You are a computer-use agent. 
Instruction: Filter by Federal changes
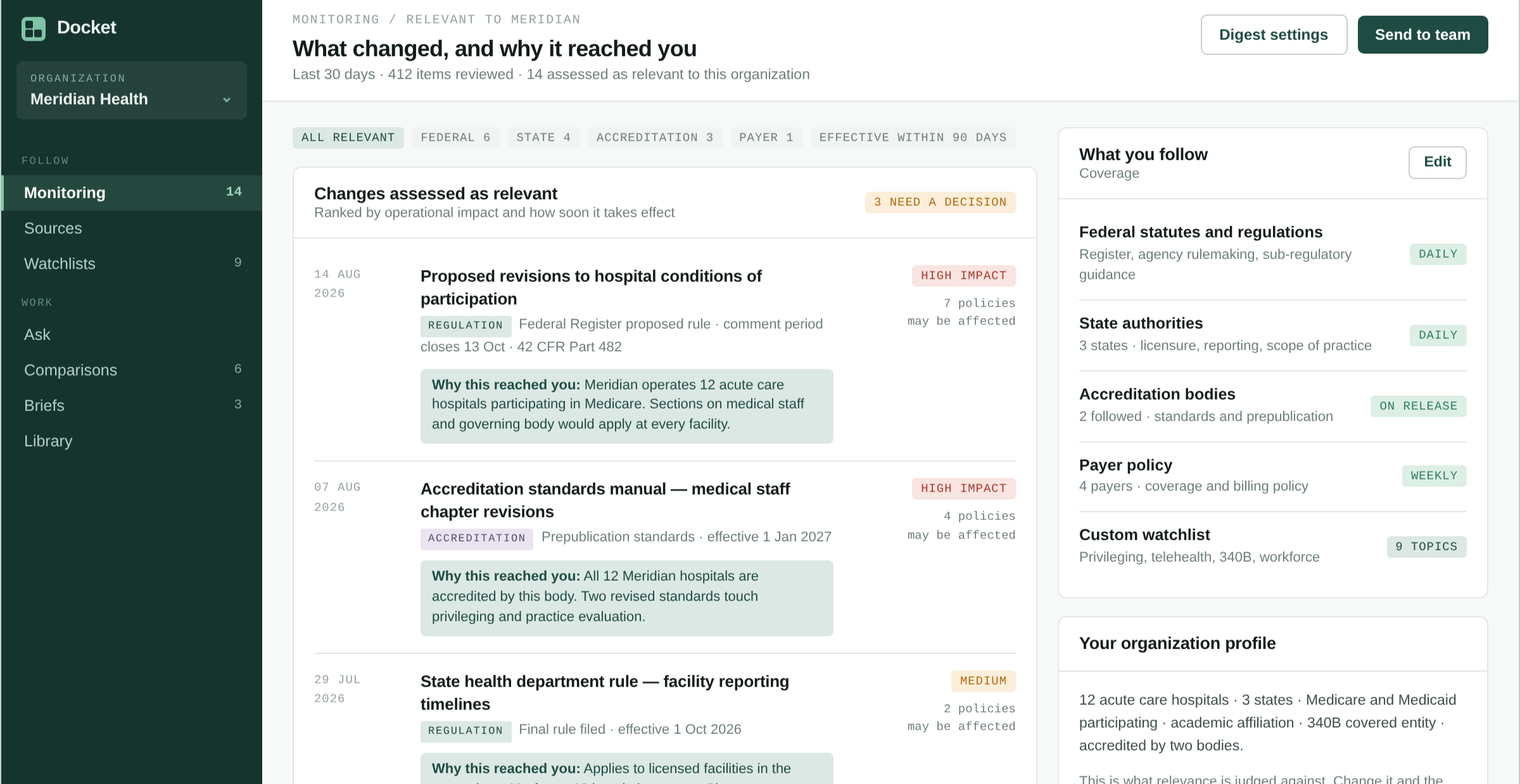point(455,137)
